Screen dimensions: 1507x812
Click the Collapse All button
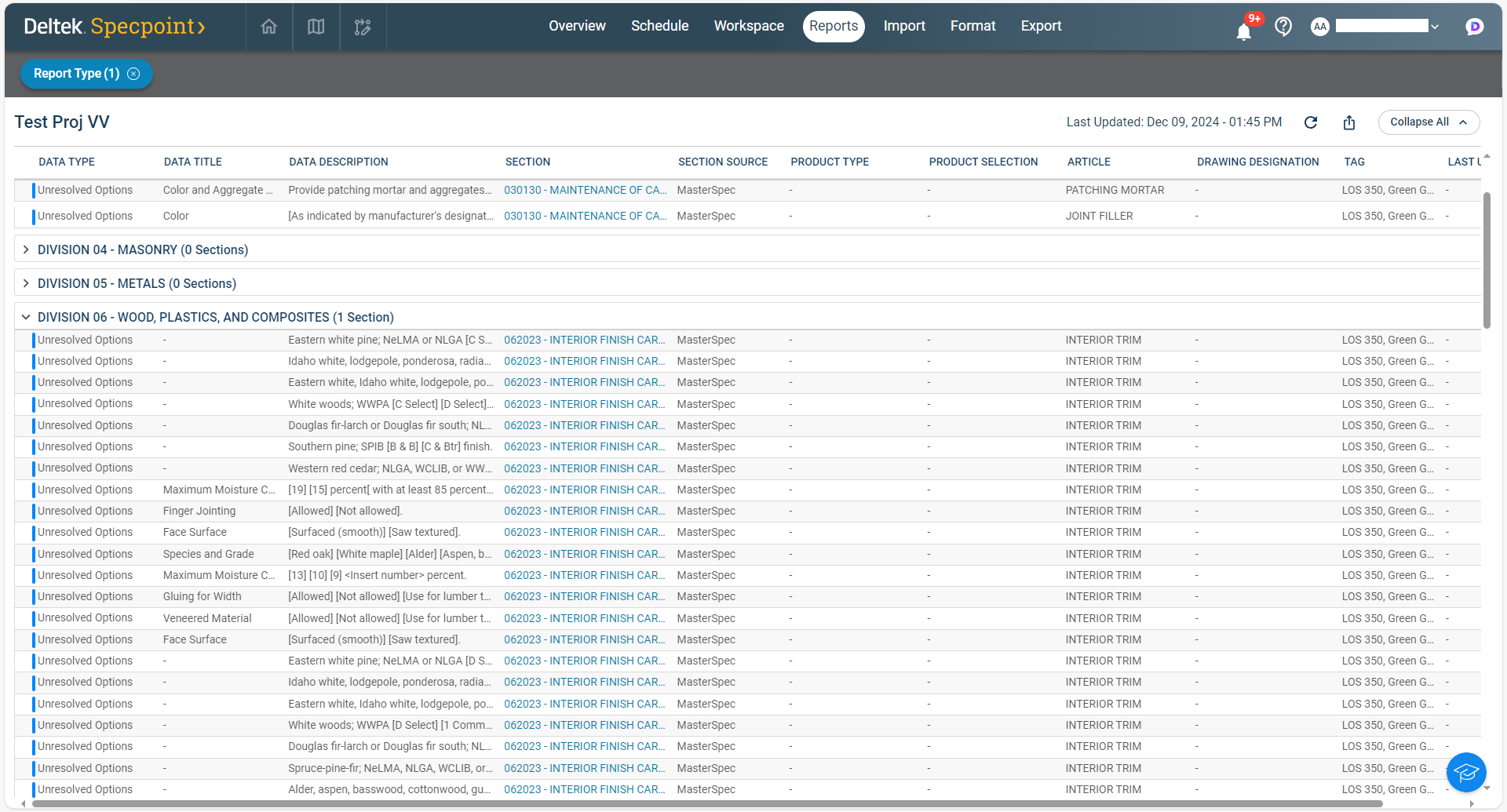[x=1428, y=122]
